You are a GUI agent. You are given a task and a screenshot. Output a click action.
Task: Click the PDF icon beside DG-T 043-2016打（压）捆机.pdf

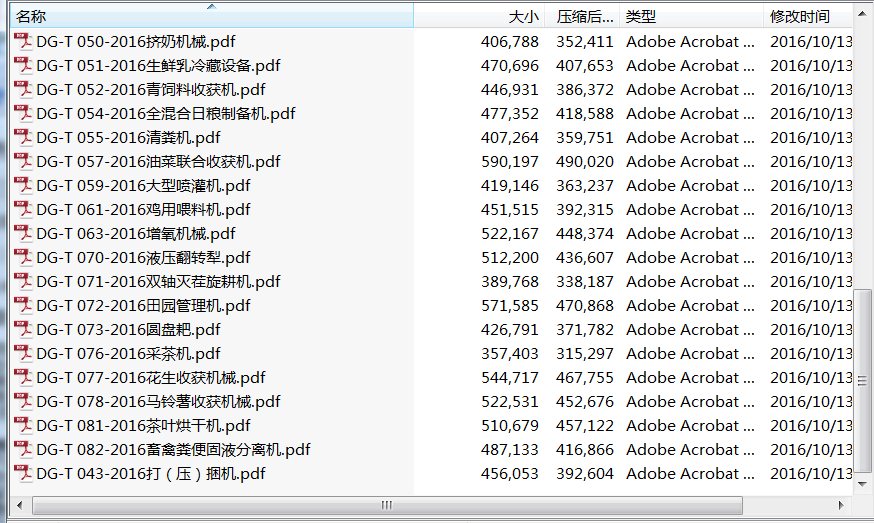click(23, 473)
